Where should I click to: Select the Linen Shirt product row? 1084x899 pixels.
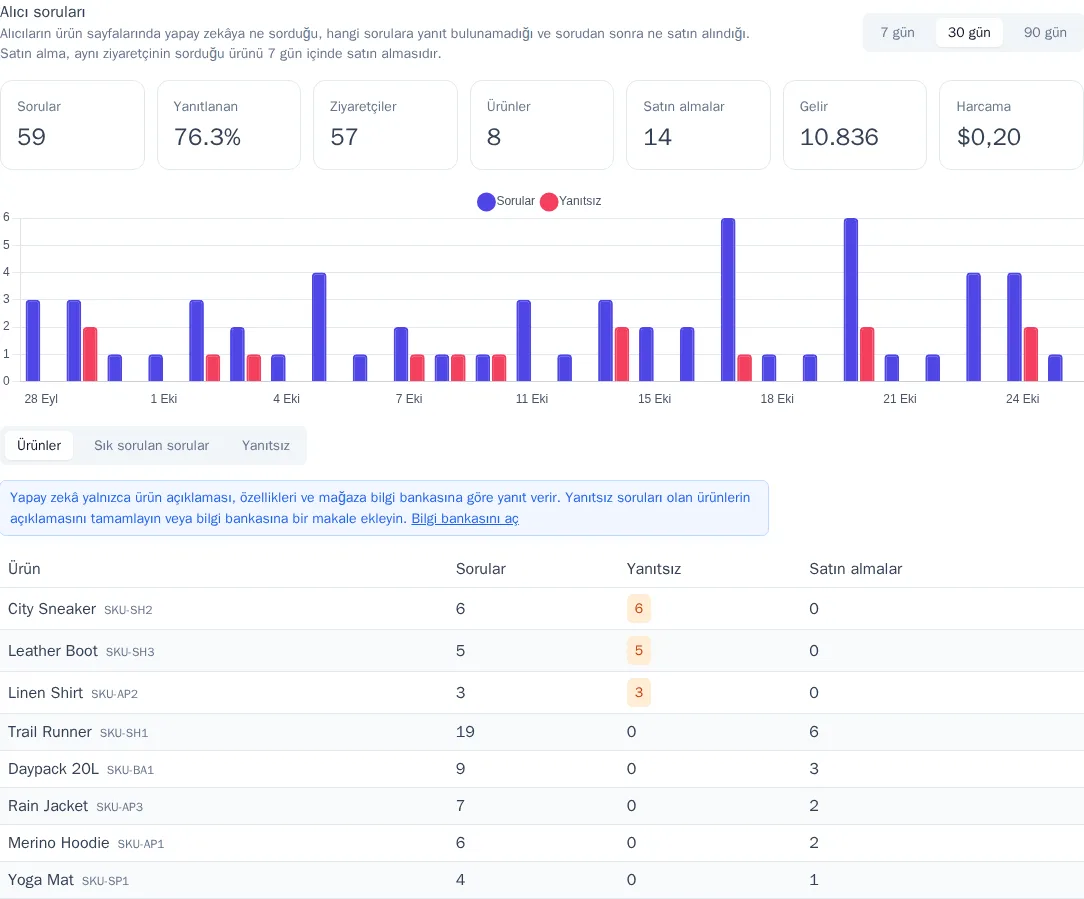[x=542, y=693]
